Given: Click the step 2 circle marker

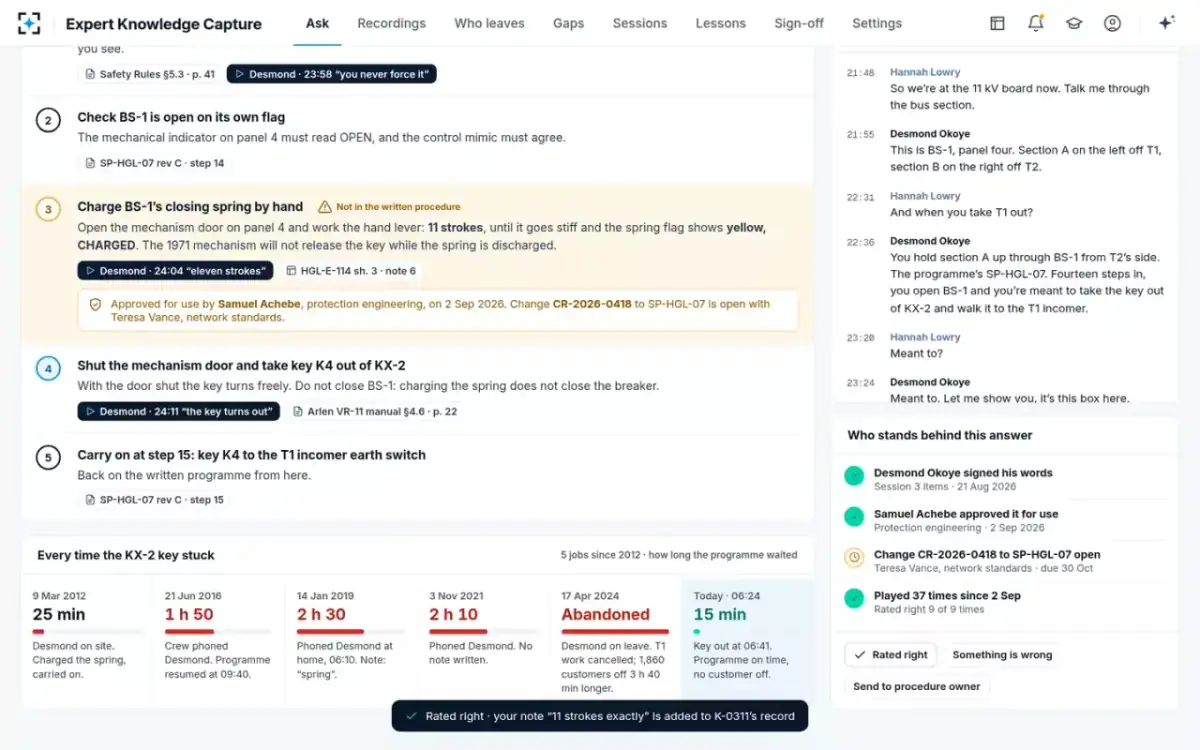Looking at the screenshot, I should click(48, 121).
